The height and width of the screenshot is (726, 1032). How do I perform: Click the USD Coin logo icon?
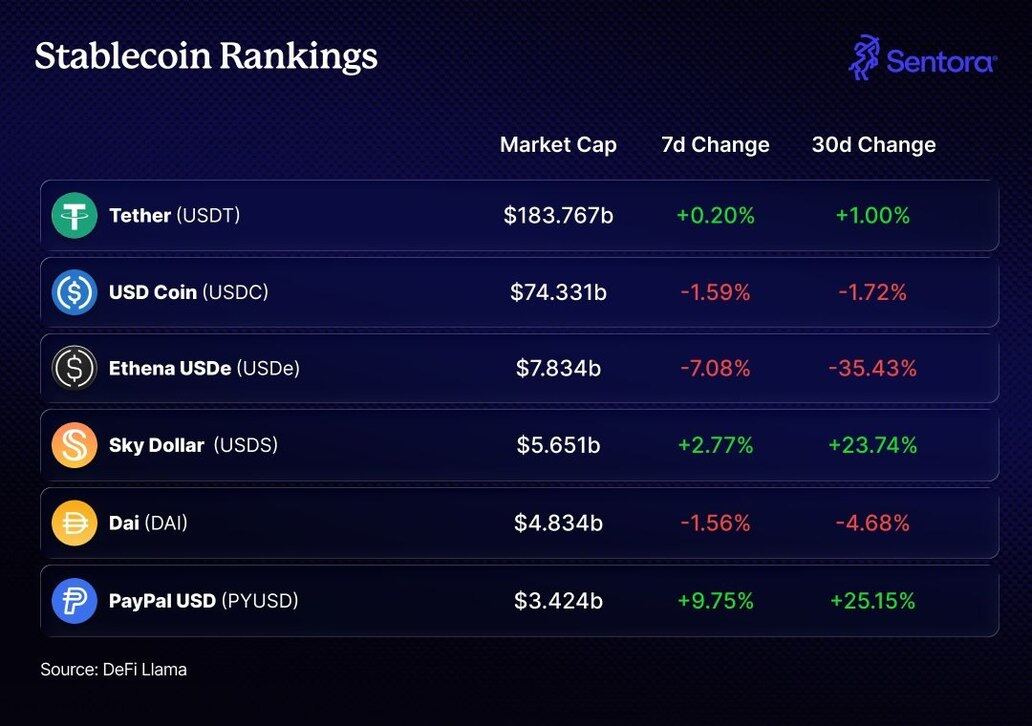74,292
